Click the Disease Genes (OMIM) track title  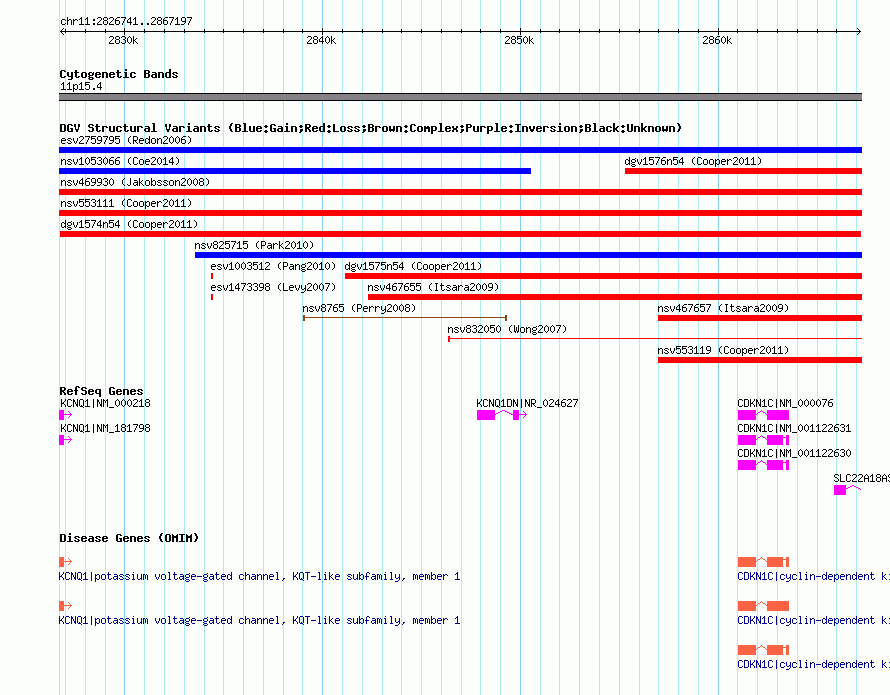129,538
